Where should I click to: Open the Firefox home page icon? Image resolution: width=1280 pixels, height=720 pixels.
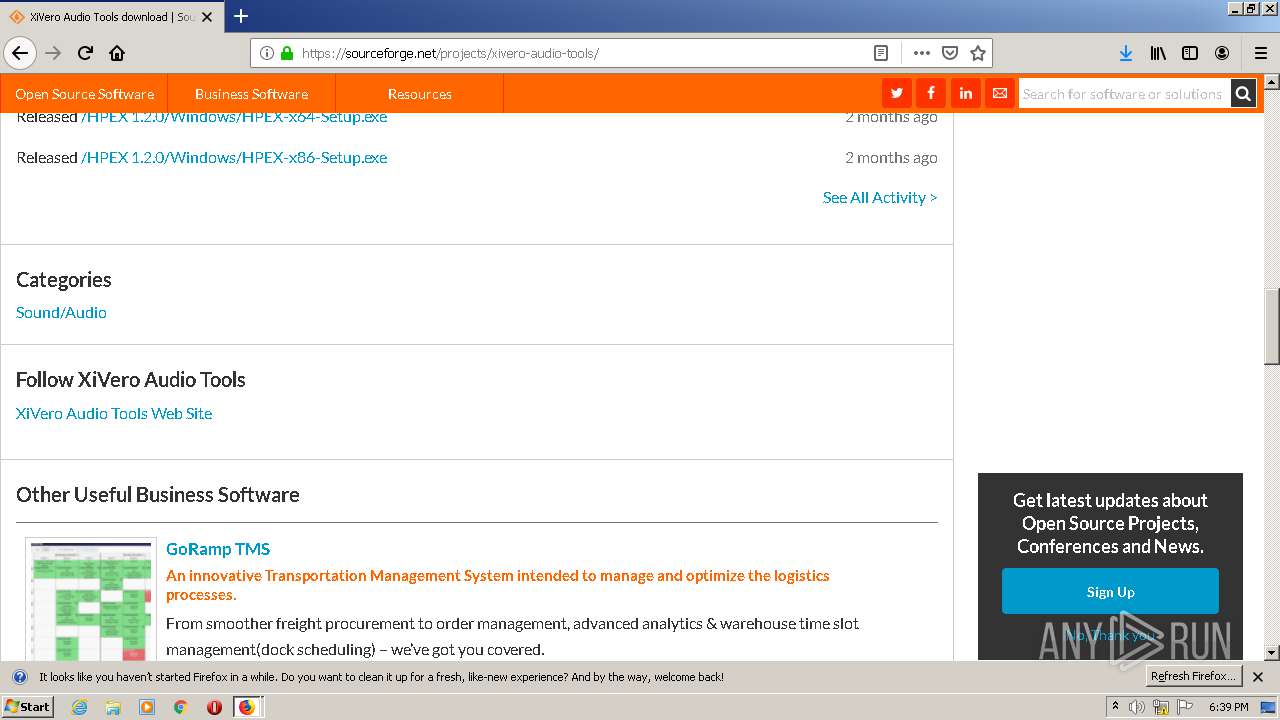[x=117, y=53]
